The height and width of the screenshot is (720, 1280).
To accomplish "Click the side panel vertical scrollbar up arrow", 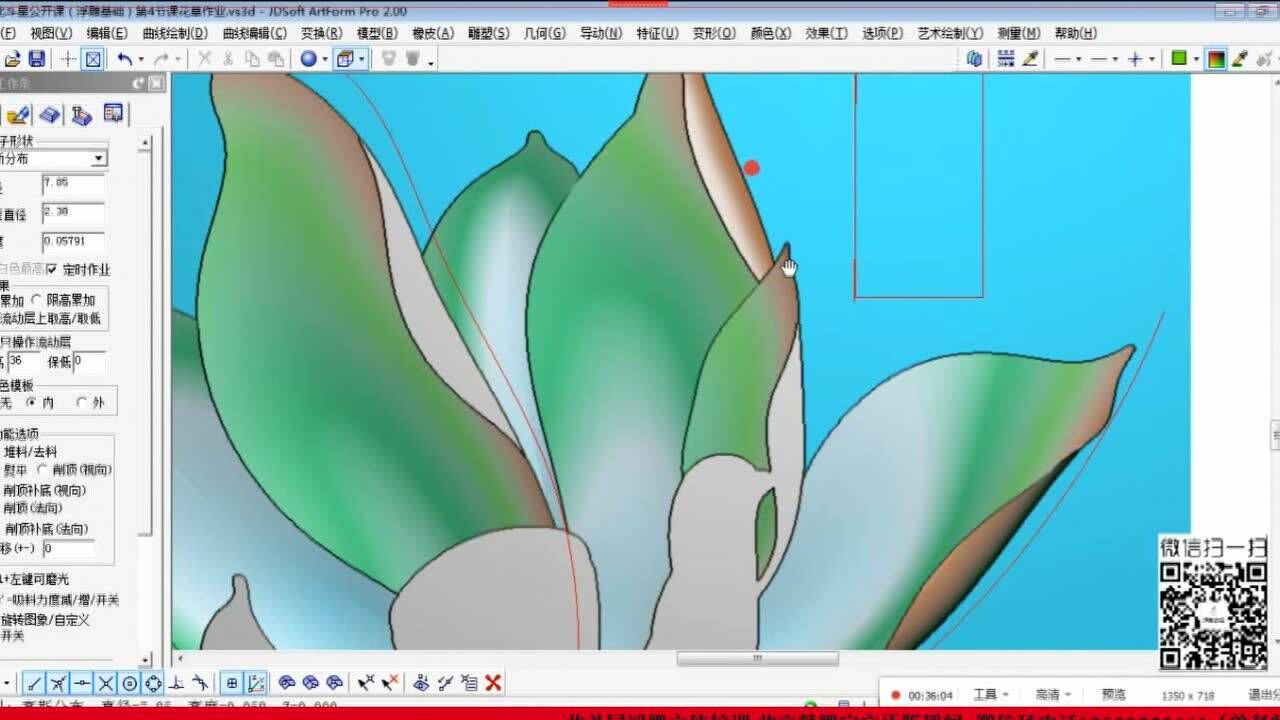I will coord(145,143).
